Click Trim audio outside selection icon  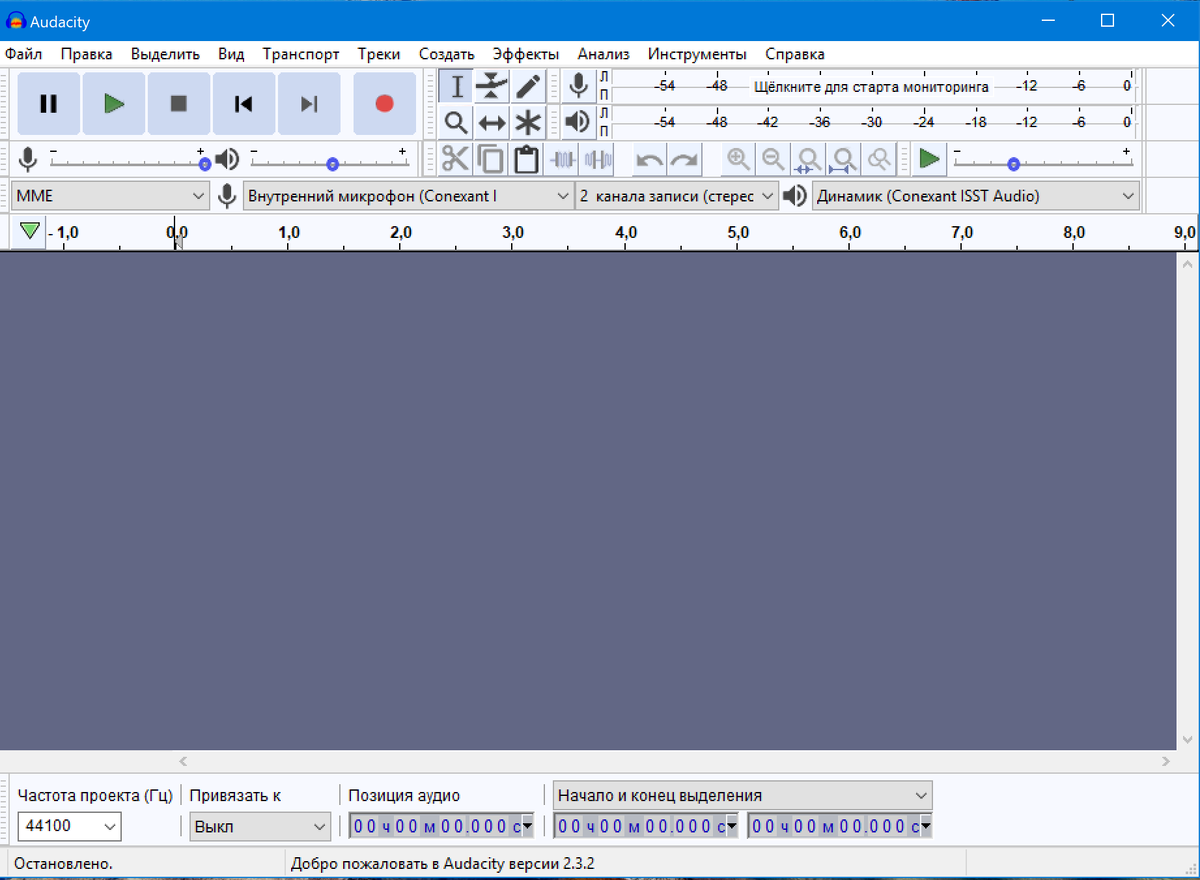click(562, 159)
